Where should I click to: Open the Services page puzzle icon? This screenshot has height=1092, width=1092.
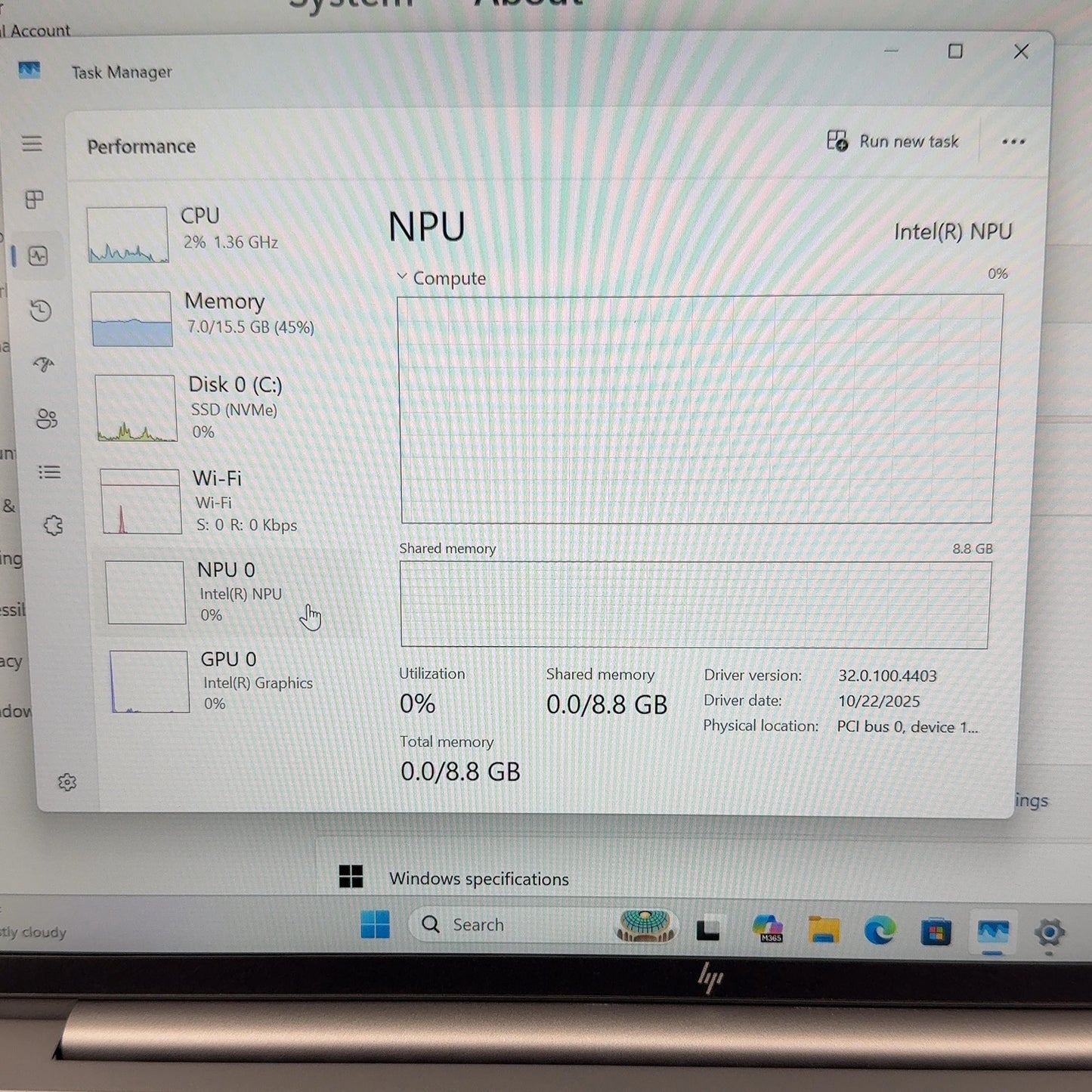53,525
